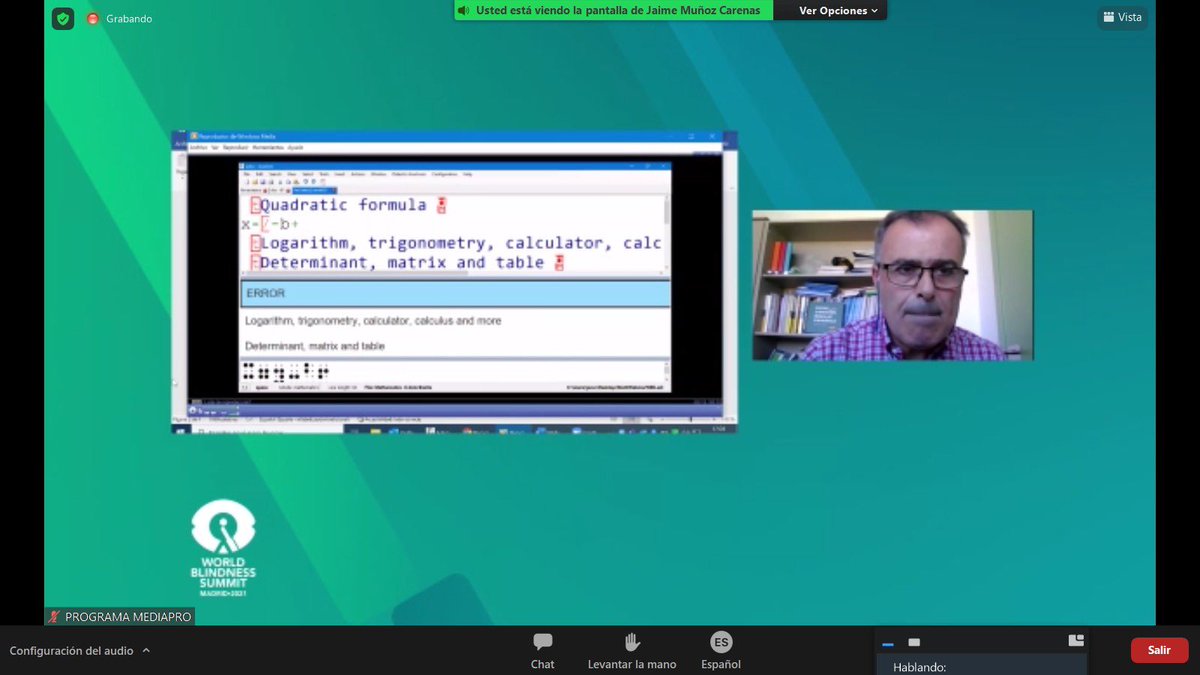This screenshot has height=675, width=1200.
Task: Click the muted mic icon beside PROGRAMA MEDIAPRO
Action: 55,617
